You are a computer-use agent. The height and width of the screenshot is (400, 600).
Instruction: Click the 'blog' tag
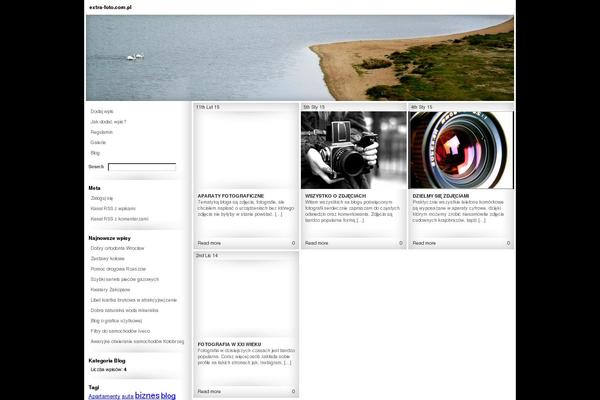point(168,395)
